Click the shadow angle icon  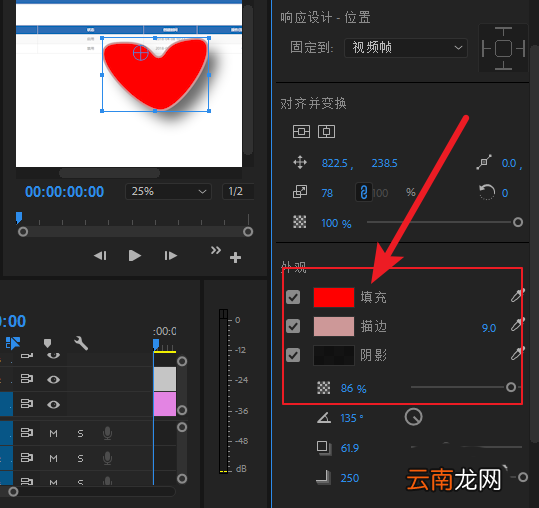click(x=324, y=418)
